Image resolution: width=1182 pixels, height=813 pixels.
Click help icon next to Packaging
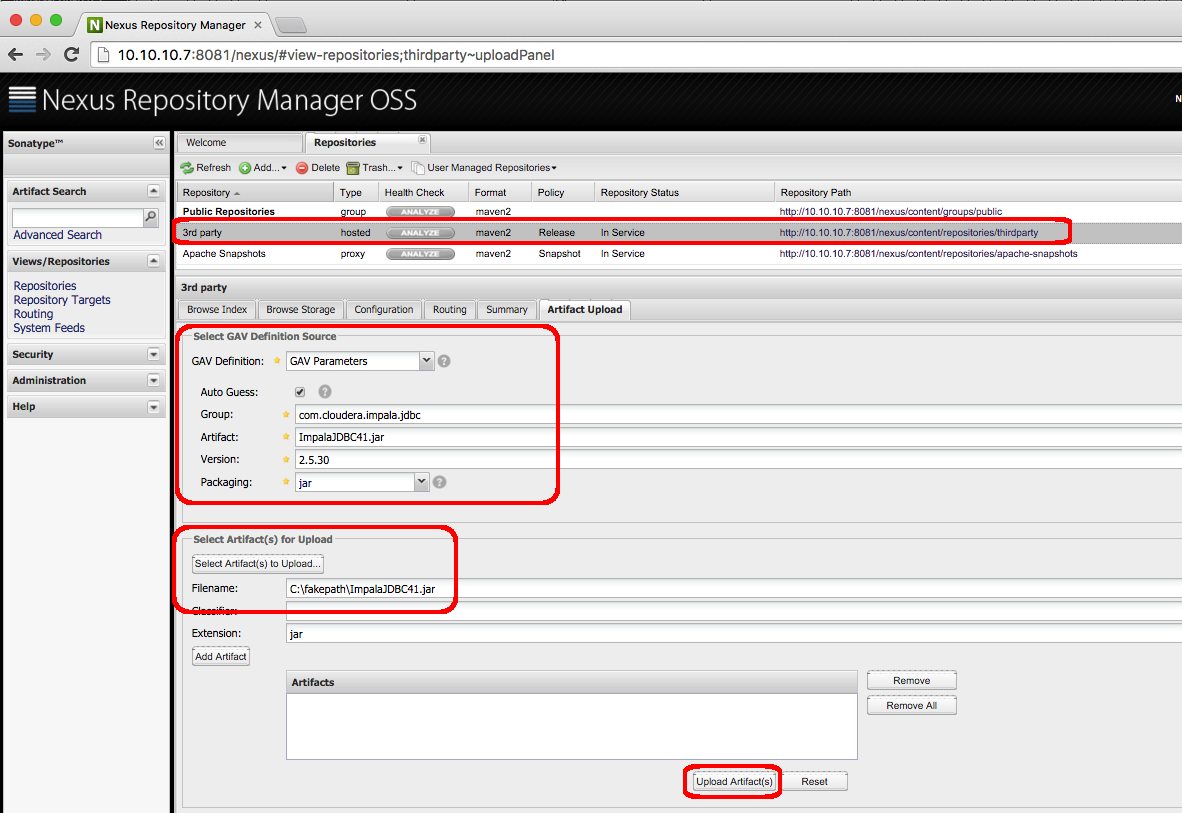click(x=439, y=482)
